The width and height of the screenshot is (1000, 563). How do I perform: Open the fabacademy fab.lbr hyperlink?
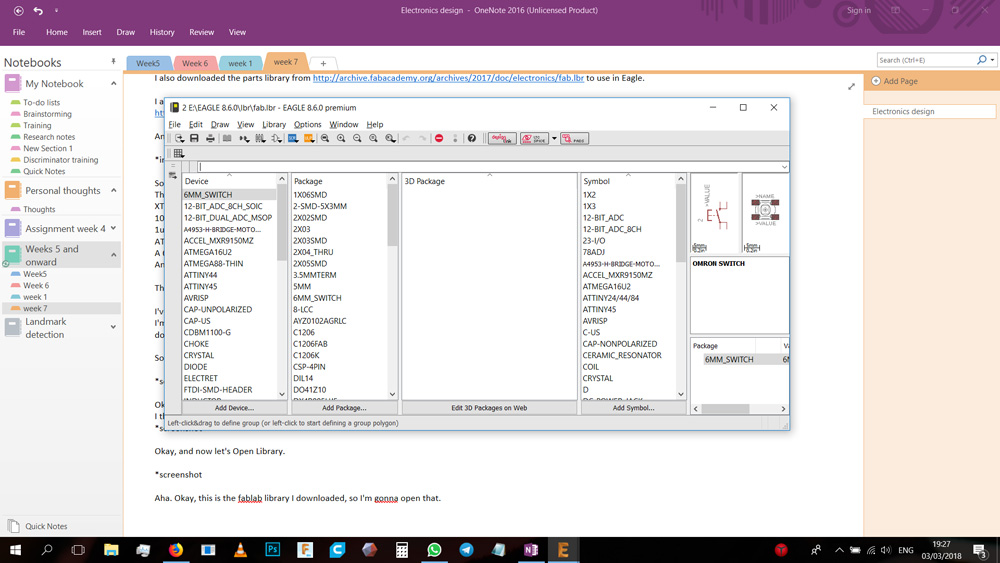coord(448,78)
